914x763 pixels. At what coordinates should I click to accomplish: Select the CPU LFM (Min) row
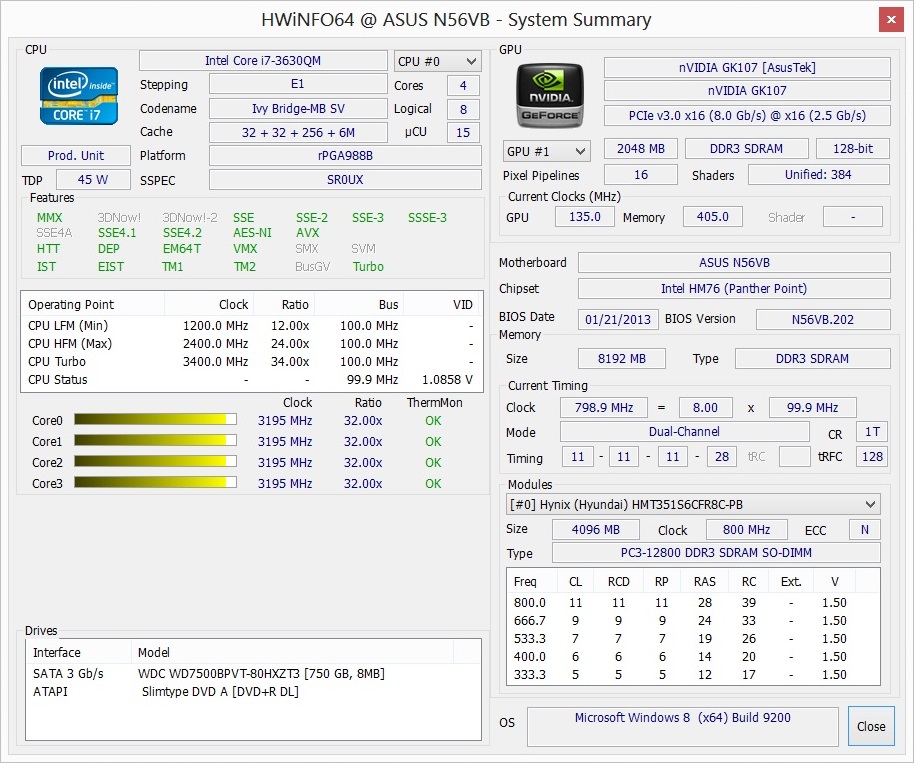pyautogui.click(x=251, y=325)
